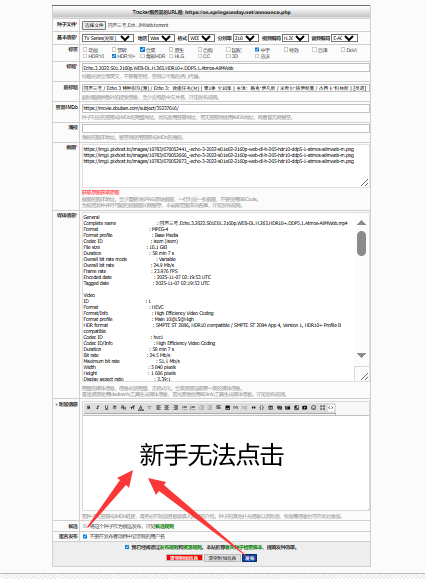Click the MediaInfo scrollbar down arrow
This screenshot has width=425, height=579.
pyautogui.click(x=361, y=355)
